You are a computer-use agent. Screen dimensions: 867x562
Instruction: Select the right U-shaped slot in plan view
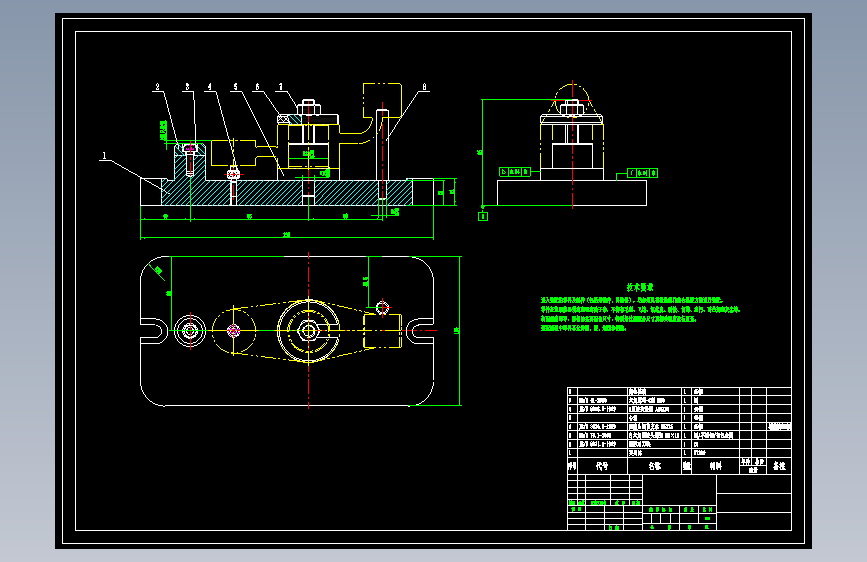(420, 331)
